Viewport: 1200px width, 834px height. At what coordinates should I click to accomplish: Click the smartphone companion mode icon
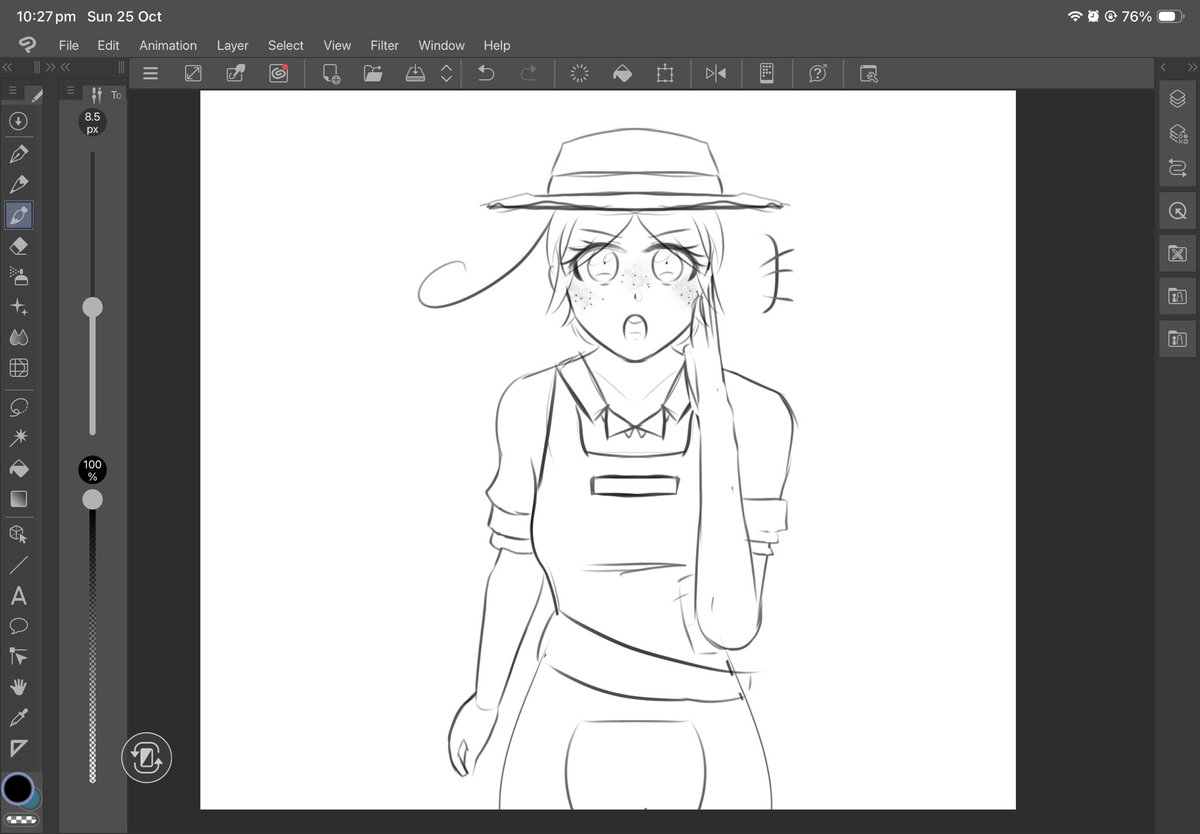[x=767, y=73]
